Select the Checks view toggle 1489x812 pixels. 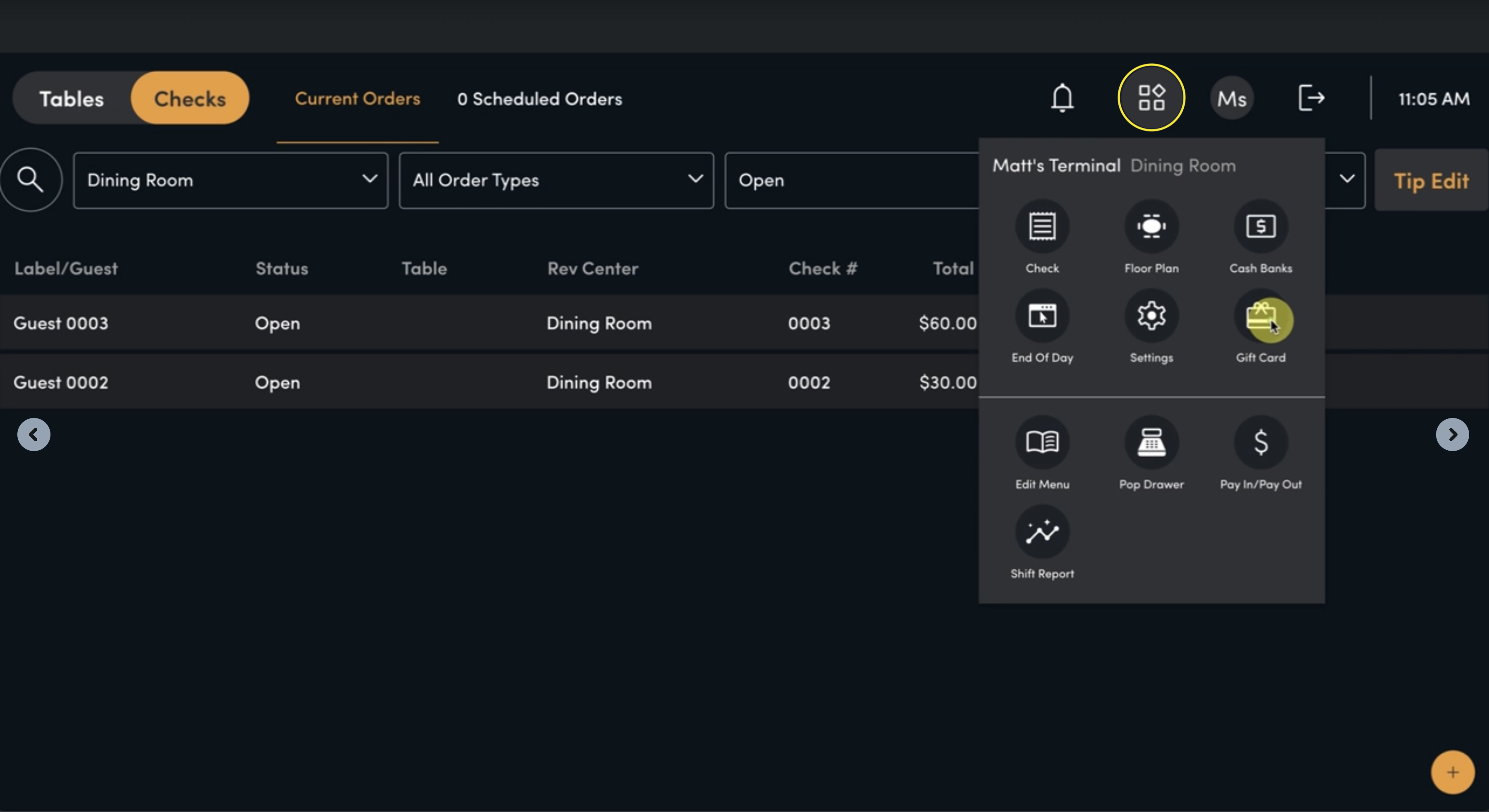click(x=189, y=98)
